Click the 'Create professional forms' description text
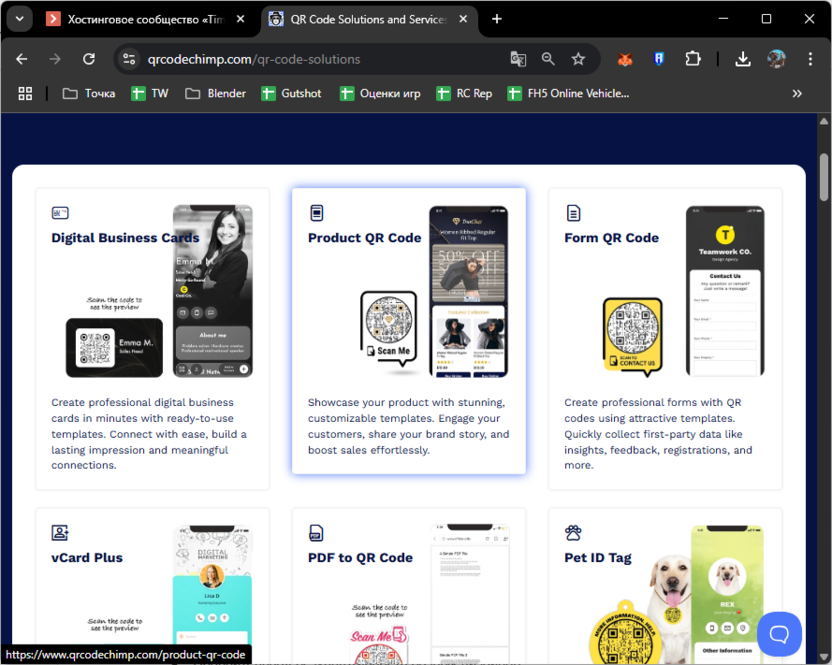 tap(658, 434)
